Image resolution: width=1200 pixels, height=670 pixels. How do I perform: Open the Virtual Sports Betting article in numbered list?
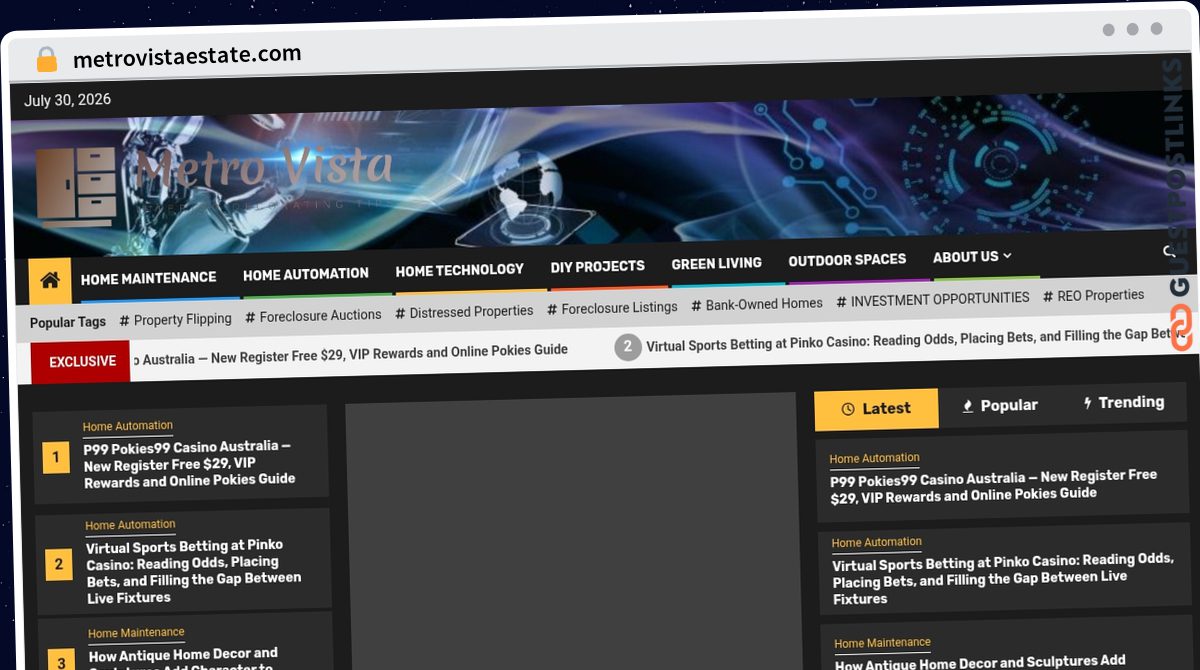(194, 571)
